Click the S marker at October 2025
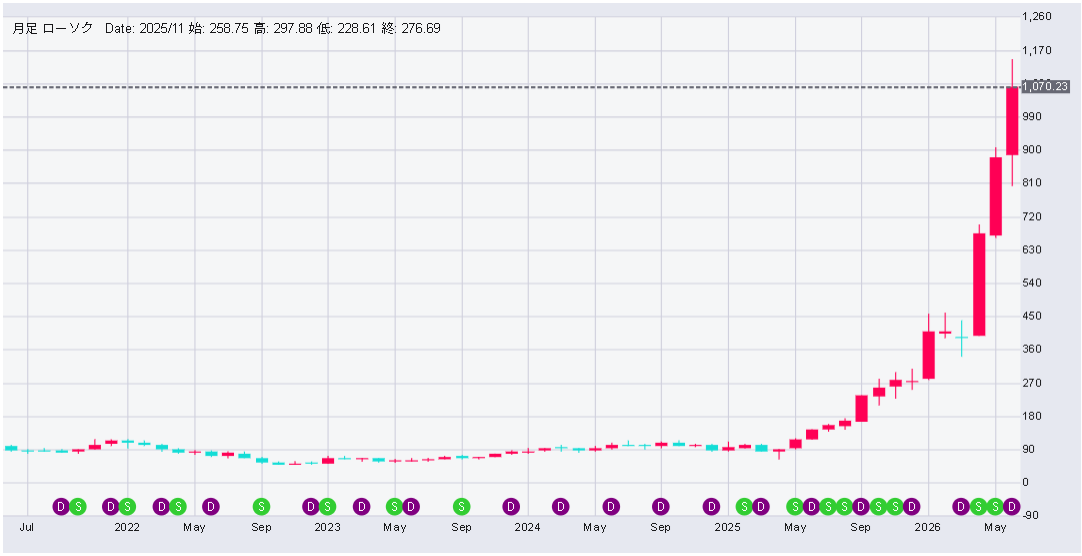This screenshot has width=1082, height=556. click(878, 507)
